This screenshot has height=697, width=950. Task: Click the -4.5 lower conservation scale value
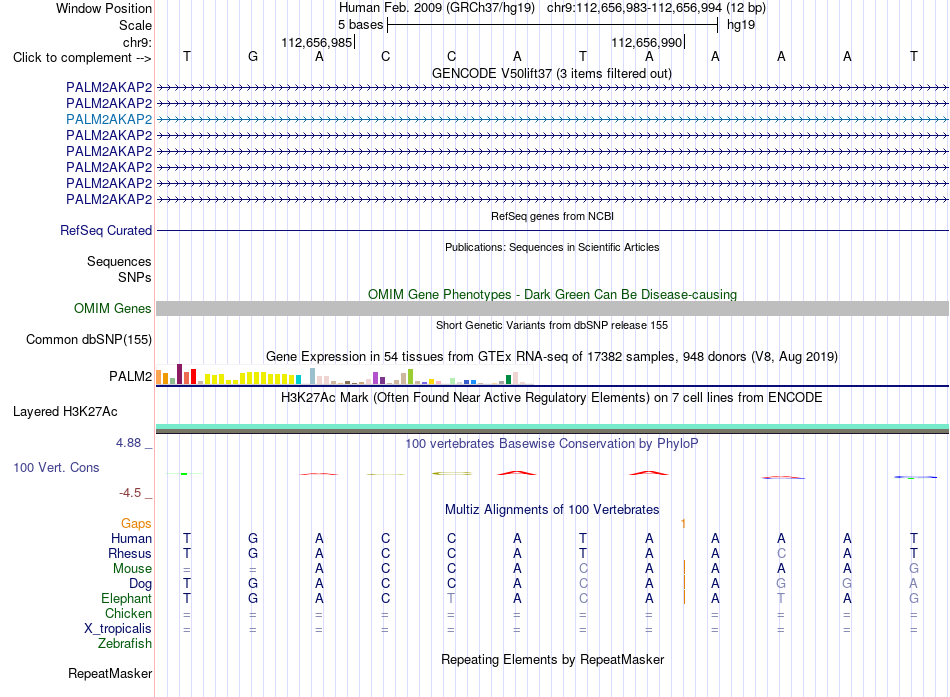[x=130, y=493]
